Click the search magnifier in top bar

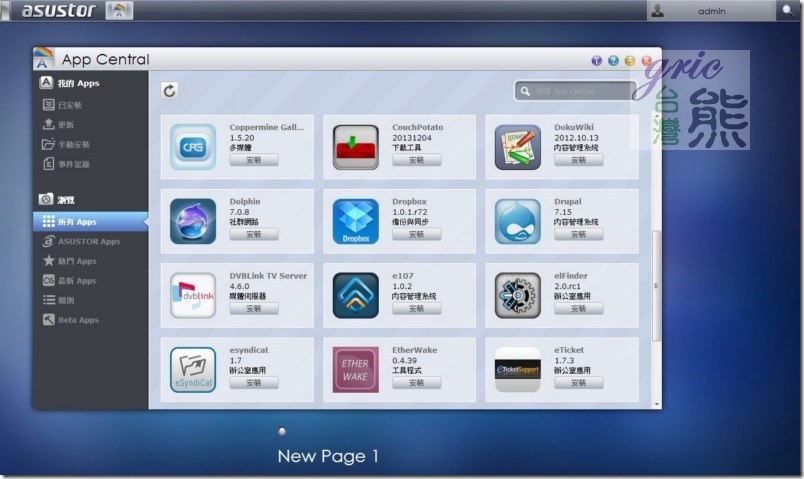click(788, 10)
